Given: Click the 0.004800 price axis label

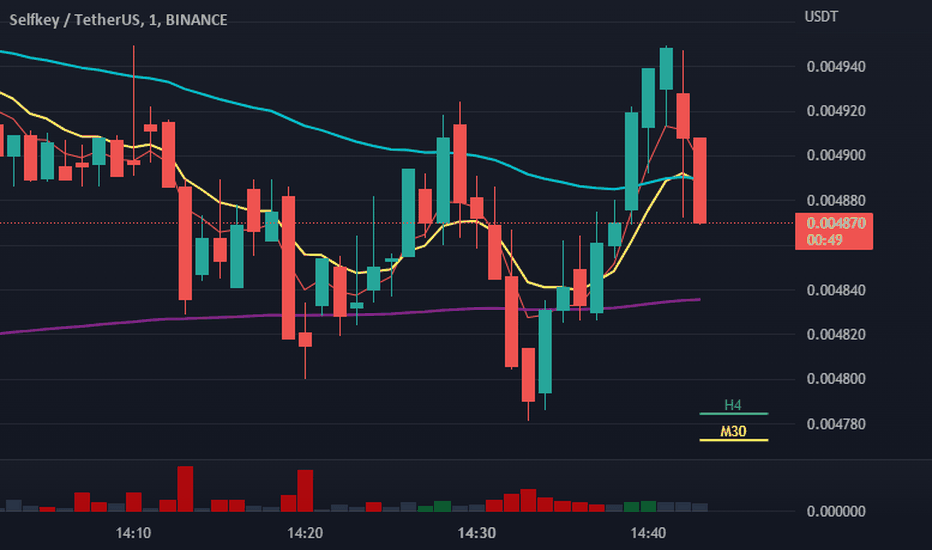Looking at the screenshot, I should coord(836,379).
